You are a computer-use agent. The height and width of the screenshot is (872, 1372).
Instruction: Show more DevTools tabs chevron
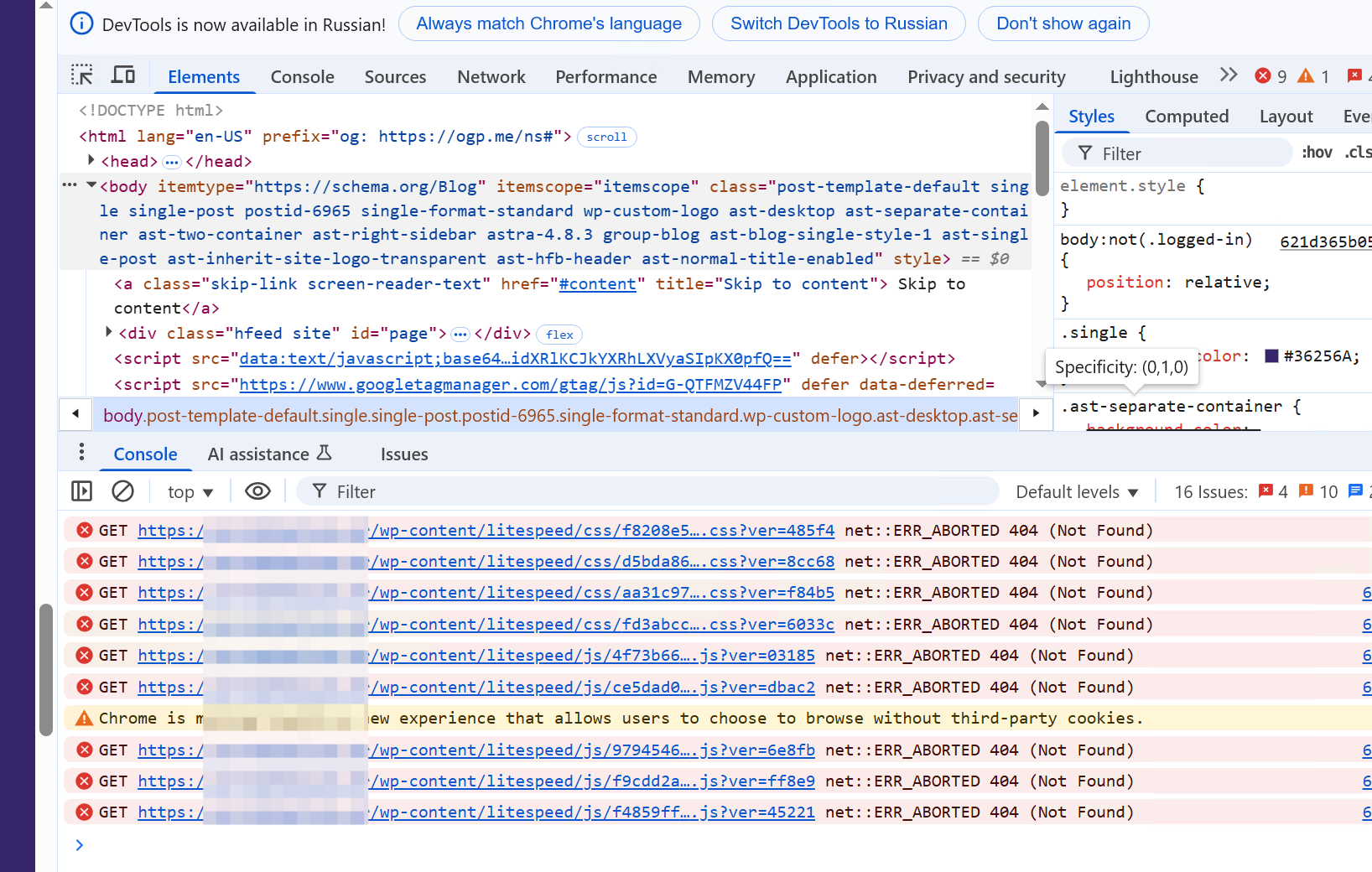click(1229, 75)
